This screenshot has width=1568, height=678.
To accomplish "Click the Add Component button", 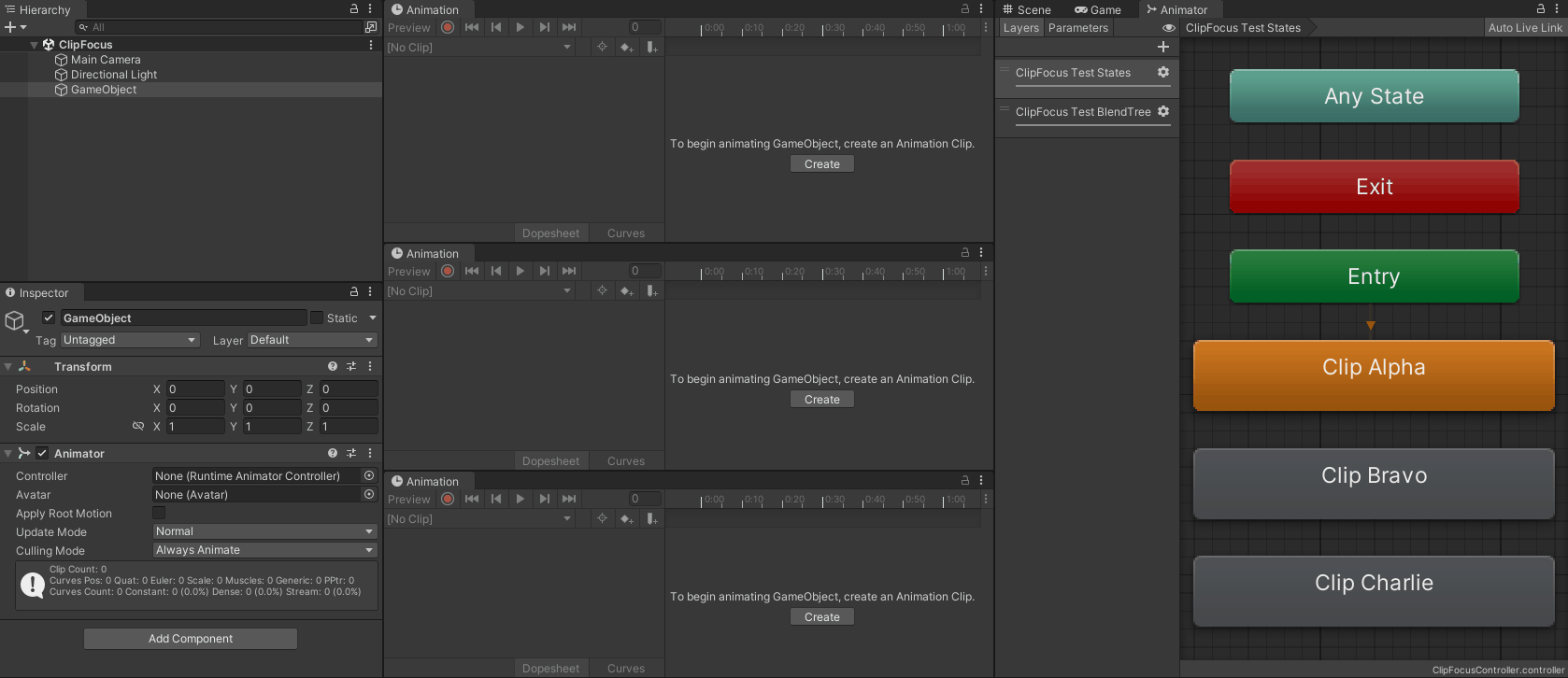I will click(191, 638).
